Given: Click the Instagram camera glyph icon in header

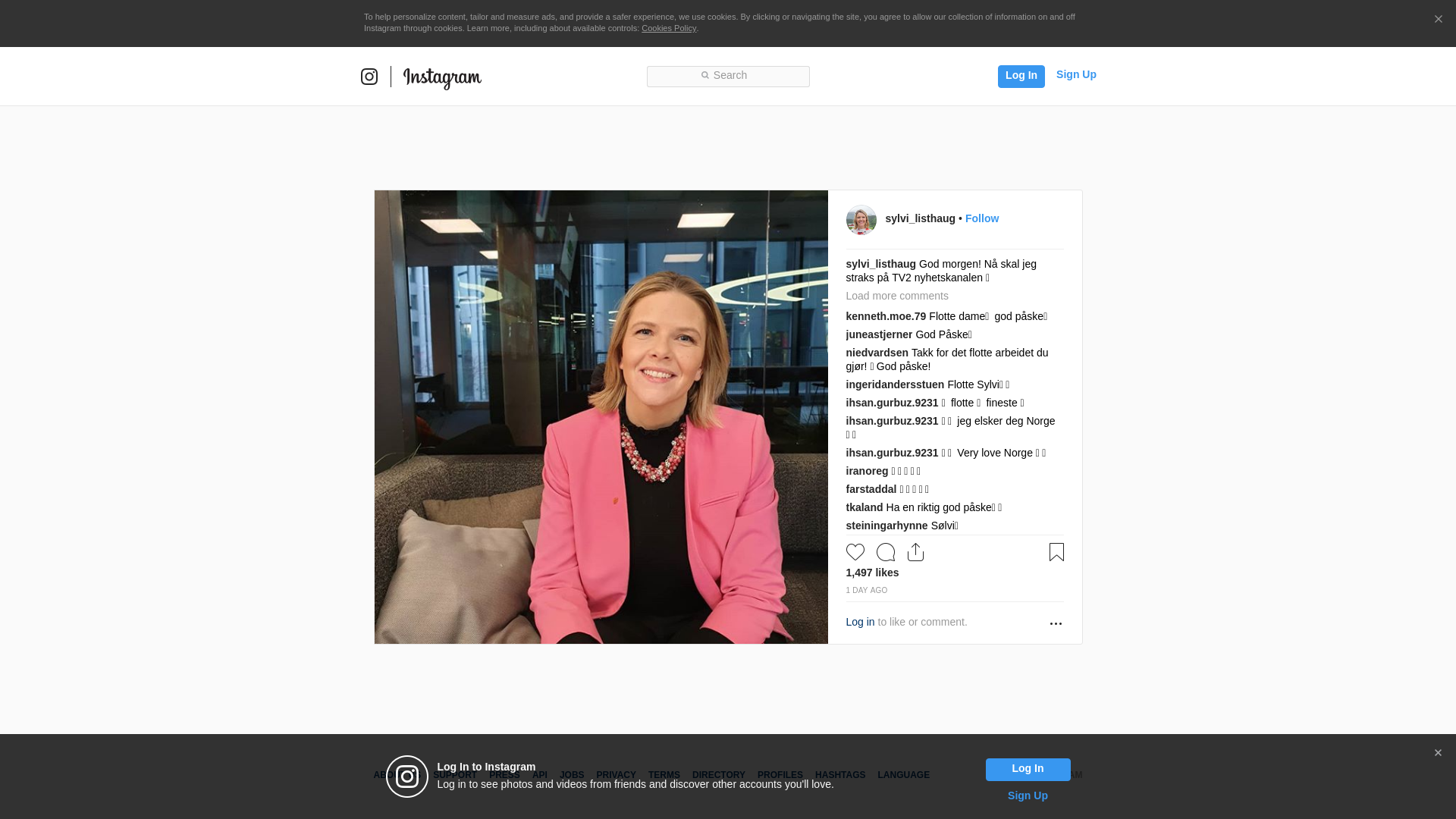Looking at the screenshot, I should coord(369,77).
